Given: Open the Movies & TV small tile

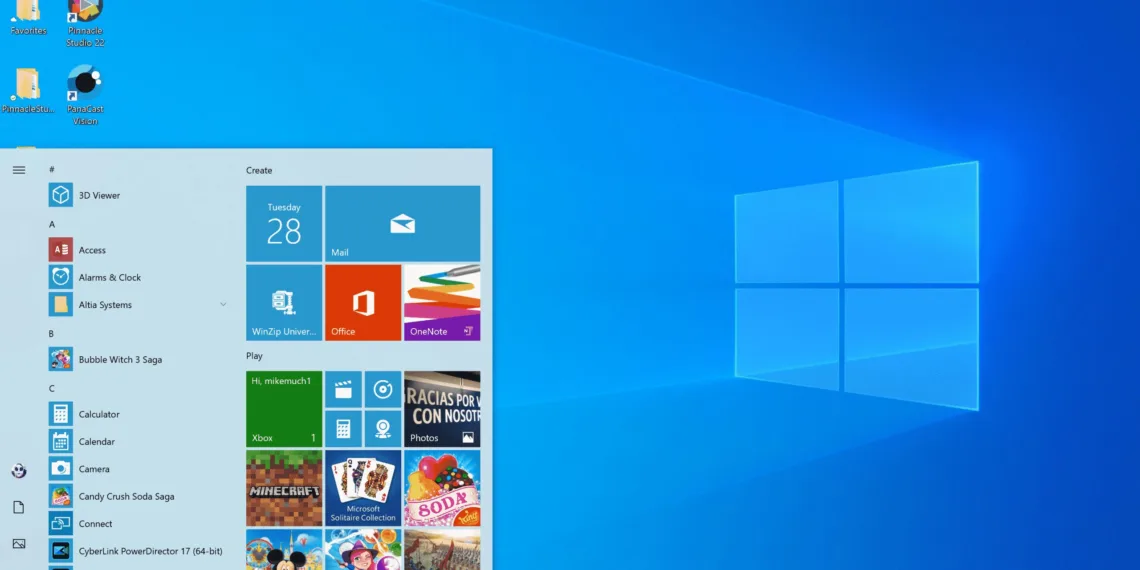Looking at the screenshot, I should click(x=343, y=389).
